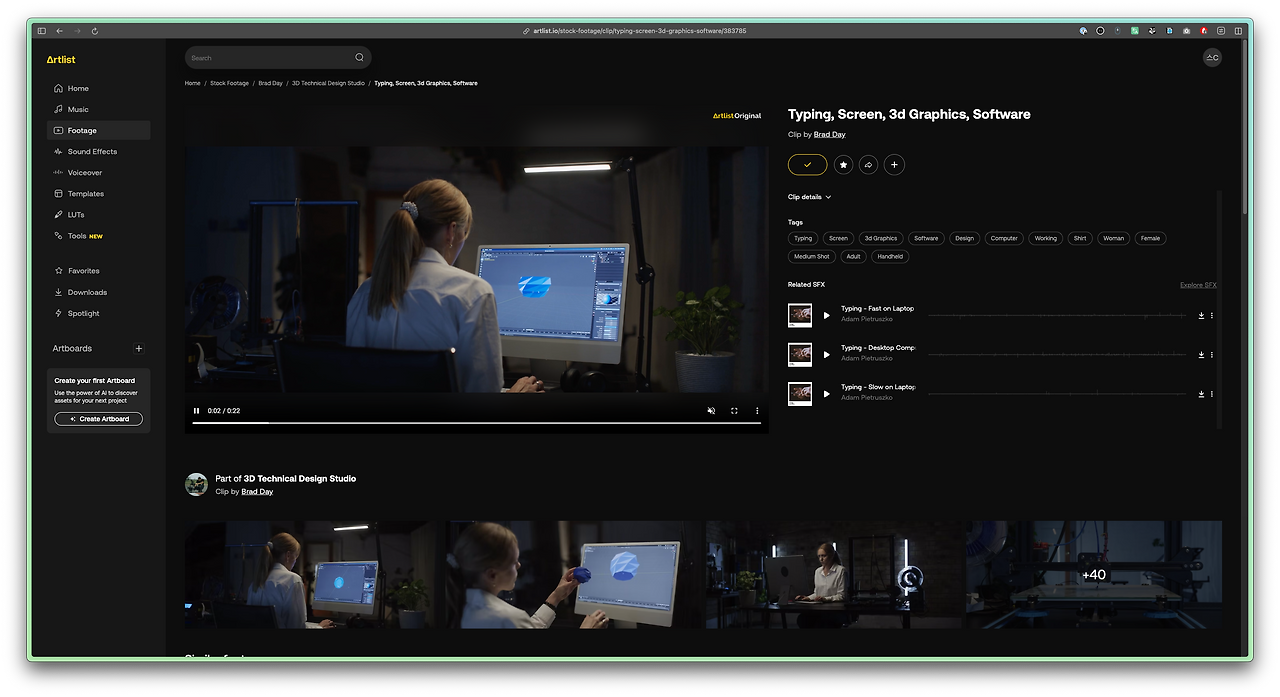The height and width of the screenshot is (697, 1280).
Task: Open Brad Day link under collection title
Action: pos(257,492)
